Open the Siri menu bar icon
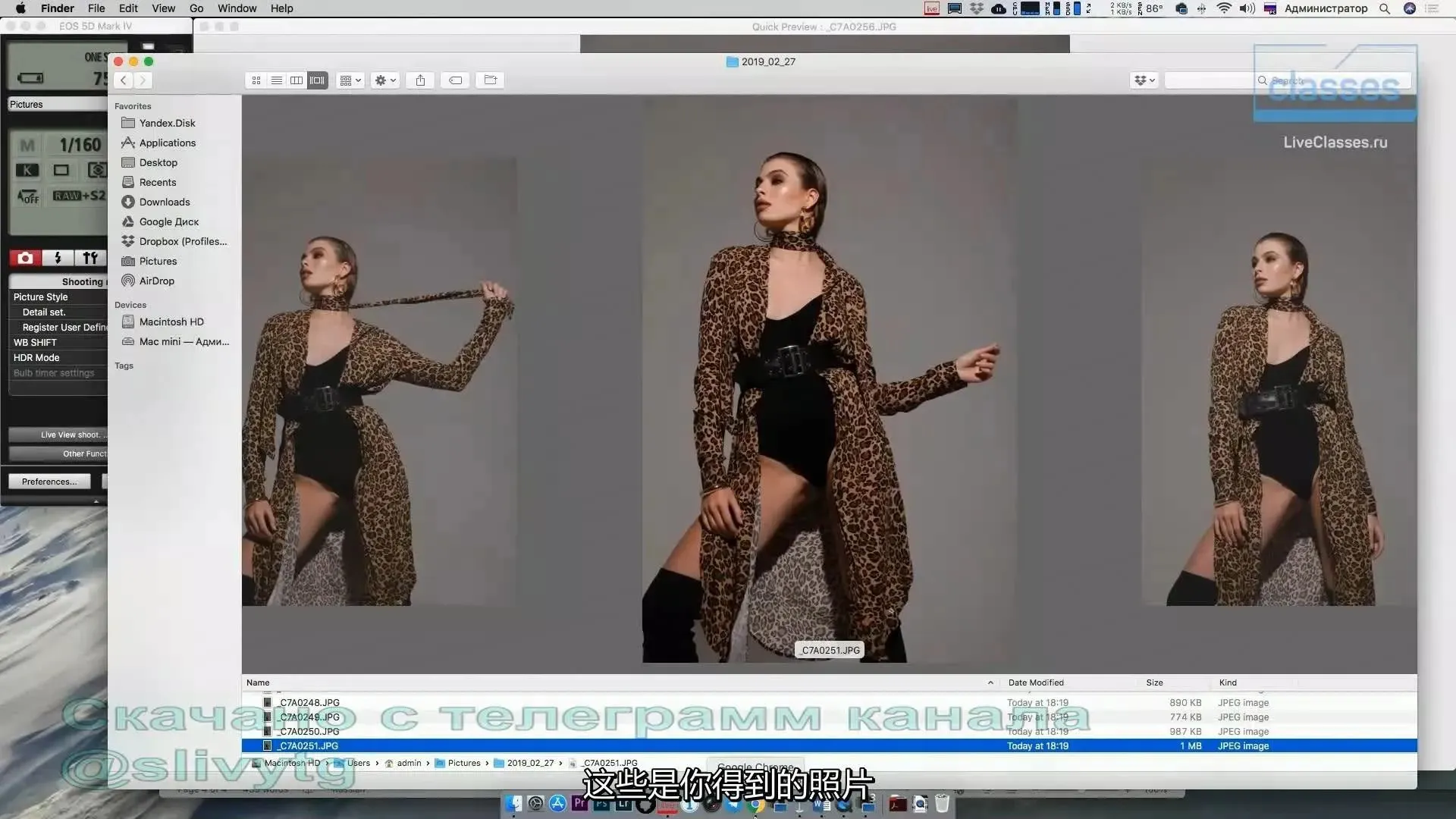 (x=1410, y=8)
